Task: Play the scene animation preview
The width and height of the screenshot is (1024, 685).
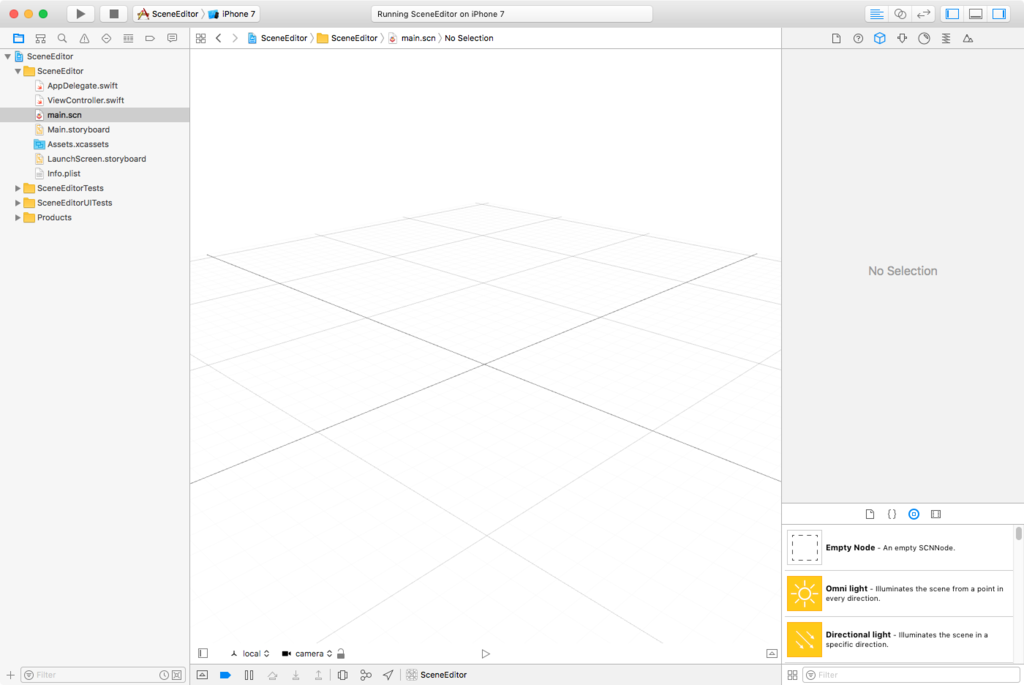Action: (485, 654)
